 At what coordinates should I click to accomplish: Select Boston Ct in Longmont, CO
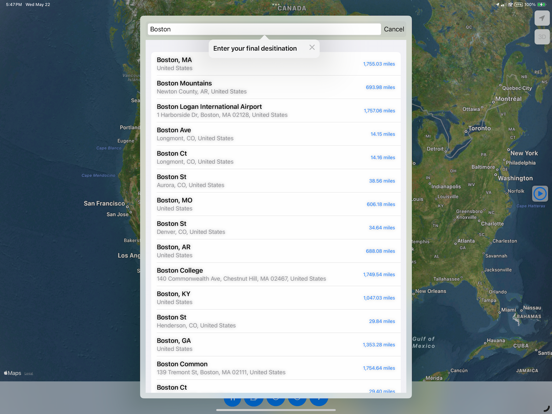276,157
